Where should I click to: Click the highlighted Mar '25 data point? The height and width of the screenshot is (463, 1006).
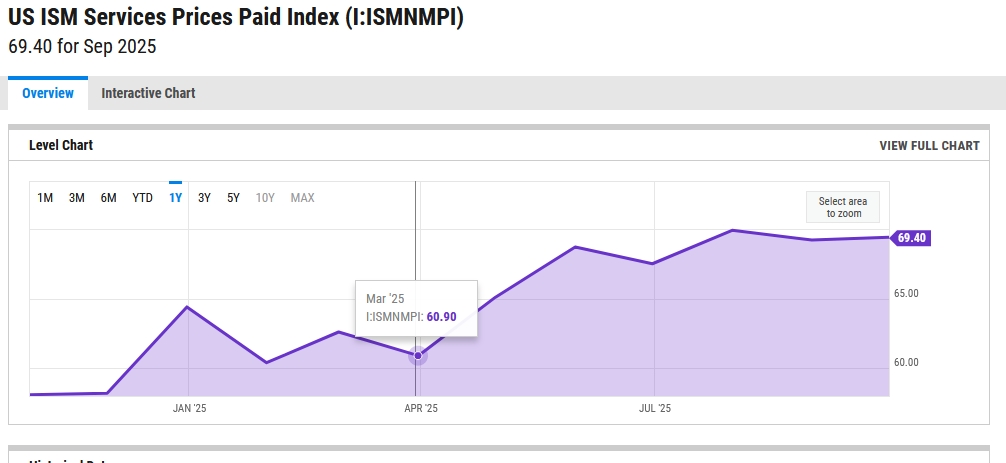click(x=418, y=355)
